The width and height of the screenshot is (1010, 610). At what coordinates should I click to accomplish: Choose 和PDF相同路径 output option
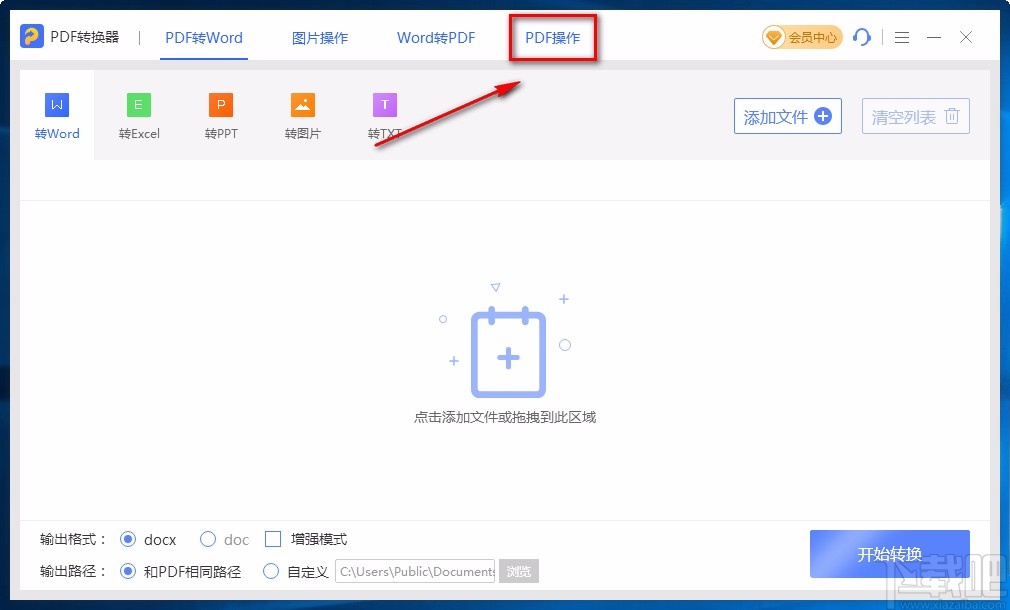coord(128,571)
